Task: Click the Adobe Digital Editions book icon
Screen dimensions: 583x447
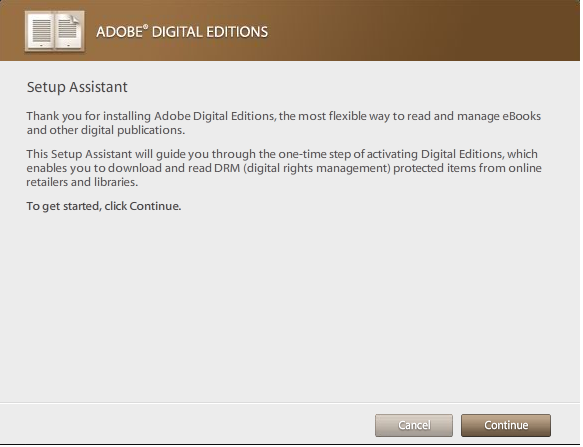Action: coord(55,31)
